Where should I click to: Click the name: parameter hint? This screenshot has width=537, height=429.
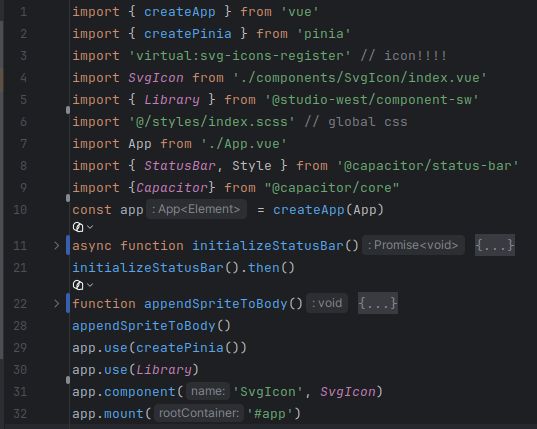click(x=208, y=391)
